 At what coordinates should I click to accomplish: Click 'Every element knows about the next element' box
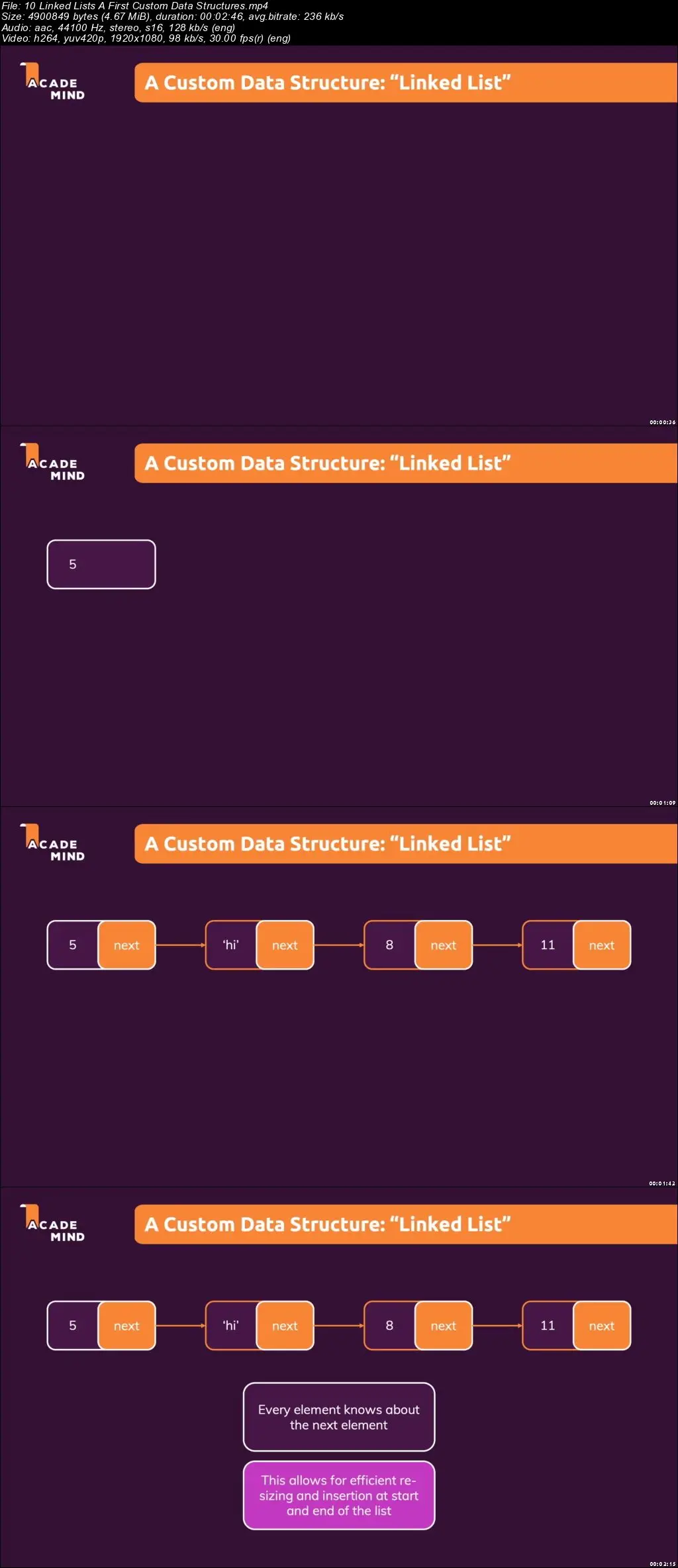click(339, 1417)
